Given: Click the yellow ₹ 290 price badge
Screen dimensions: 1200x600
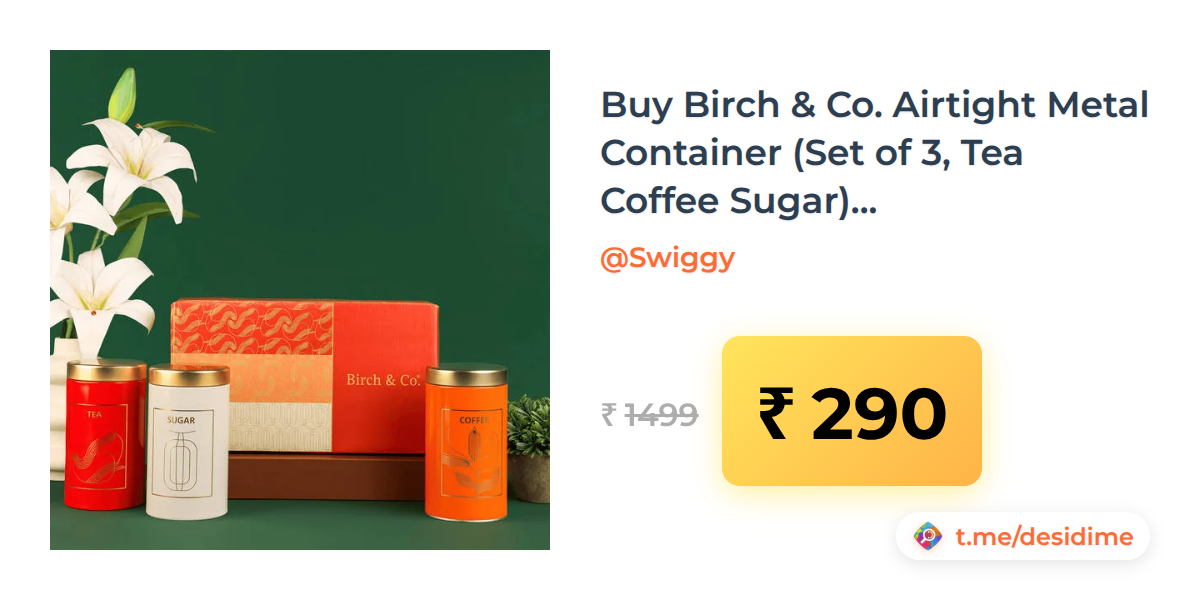Looking at the screenshot, I should (852, 411).
